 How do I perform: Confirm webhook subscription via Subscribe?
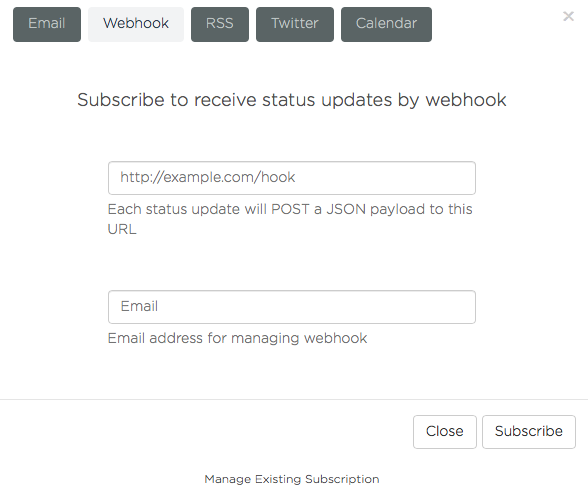[529, 432]
